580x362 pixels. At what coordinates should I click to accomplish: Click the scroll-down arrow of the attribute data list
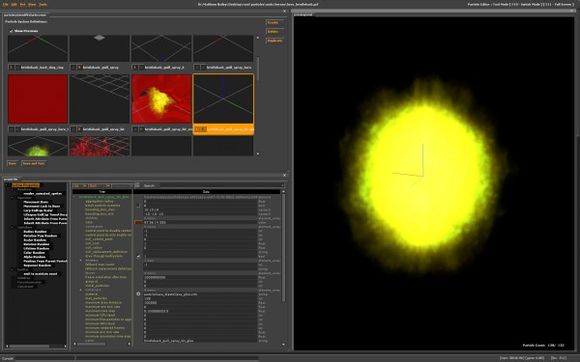(284, 344)
